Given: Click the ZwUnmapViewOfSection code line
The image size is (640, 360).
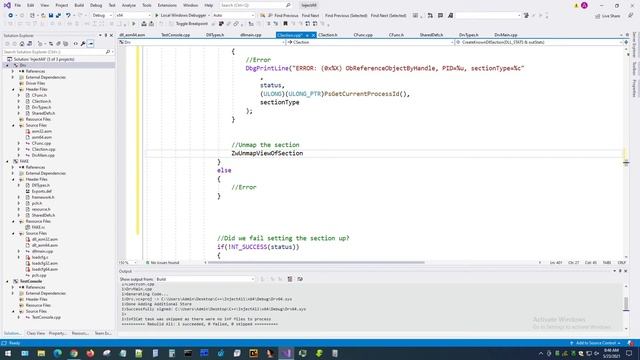Looking at the screenshot, I should tap(267, 153).
